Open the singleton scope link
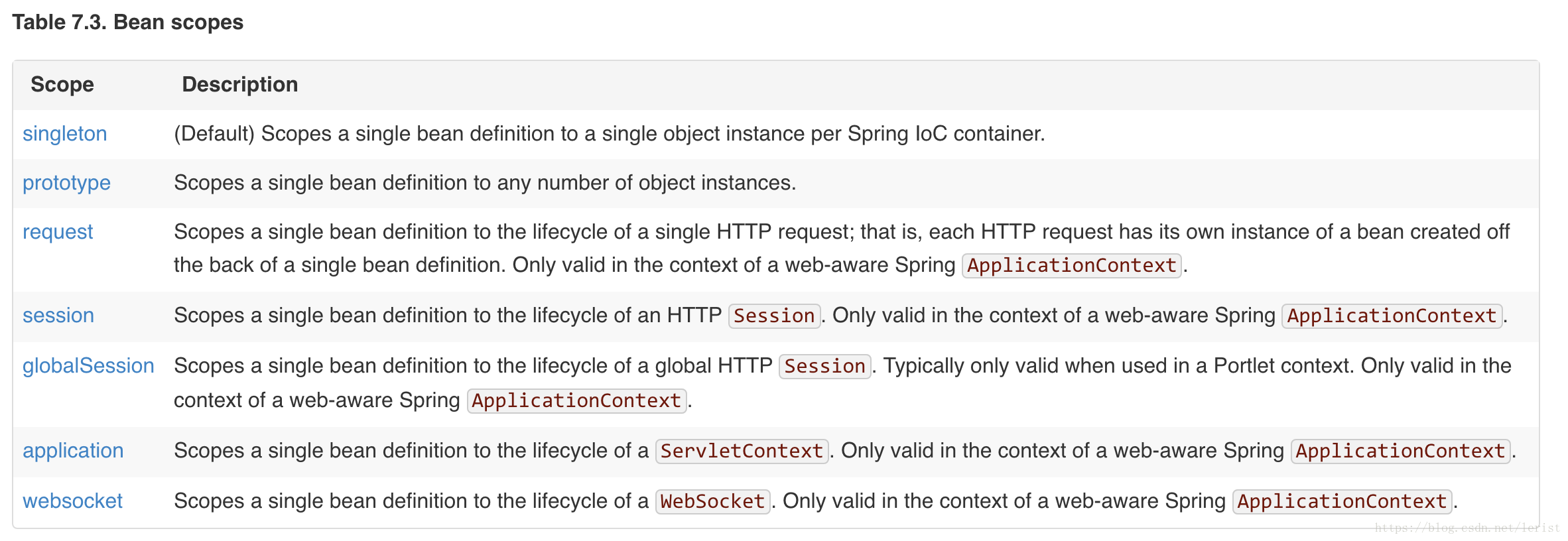The width and height of the screenshot is (1568, 541). click(65, 134)
